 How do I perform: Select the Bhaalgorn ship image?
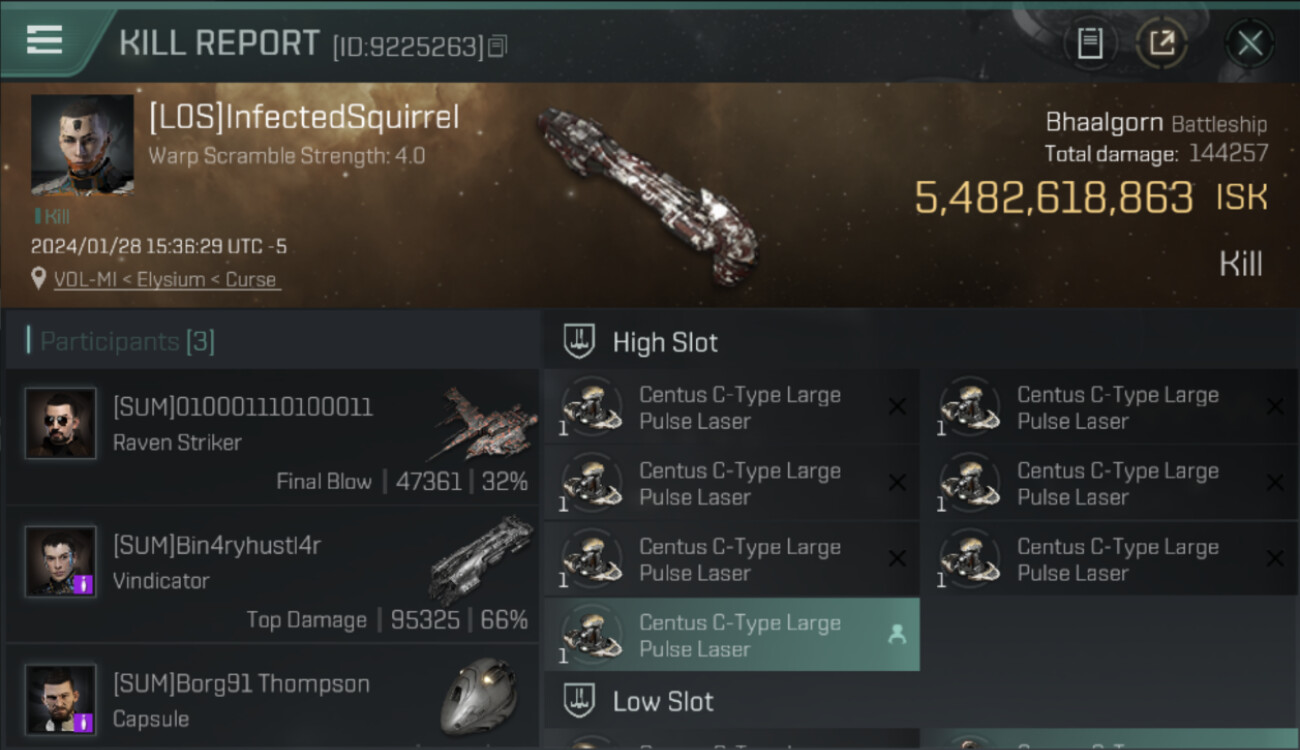pyautogui.click(x=648, y=197)
